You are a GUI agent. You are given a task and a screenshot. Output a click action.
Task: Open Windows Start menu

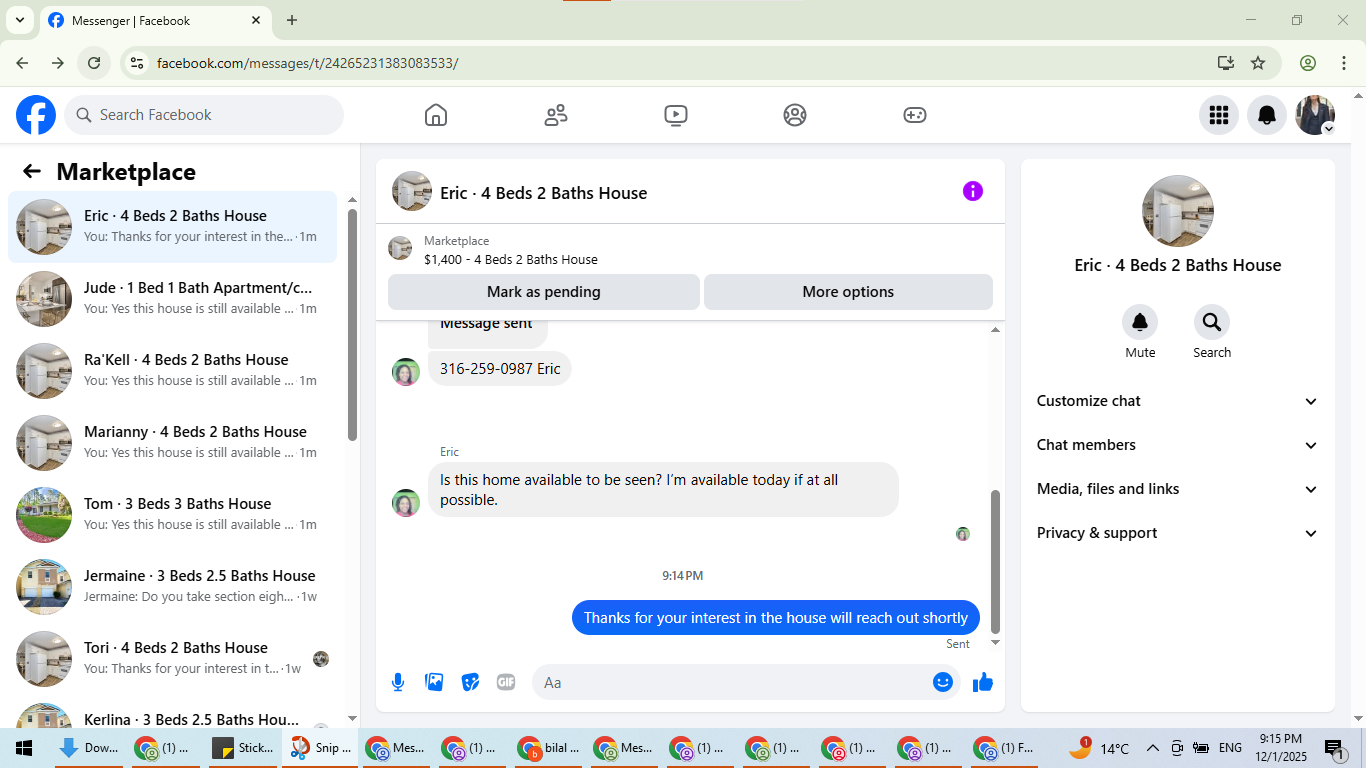[x=23, y=748]
